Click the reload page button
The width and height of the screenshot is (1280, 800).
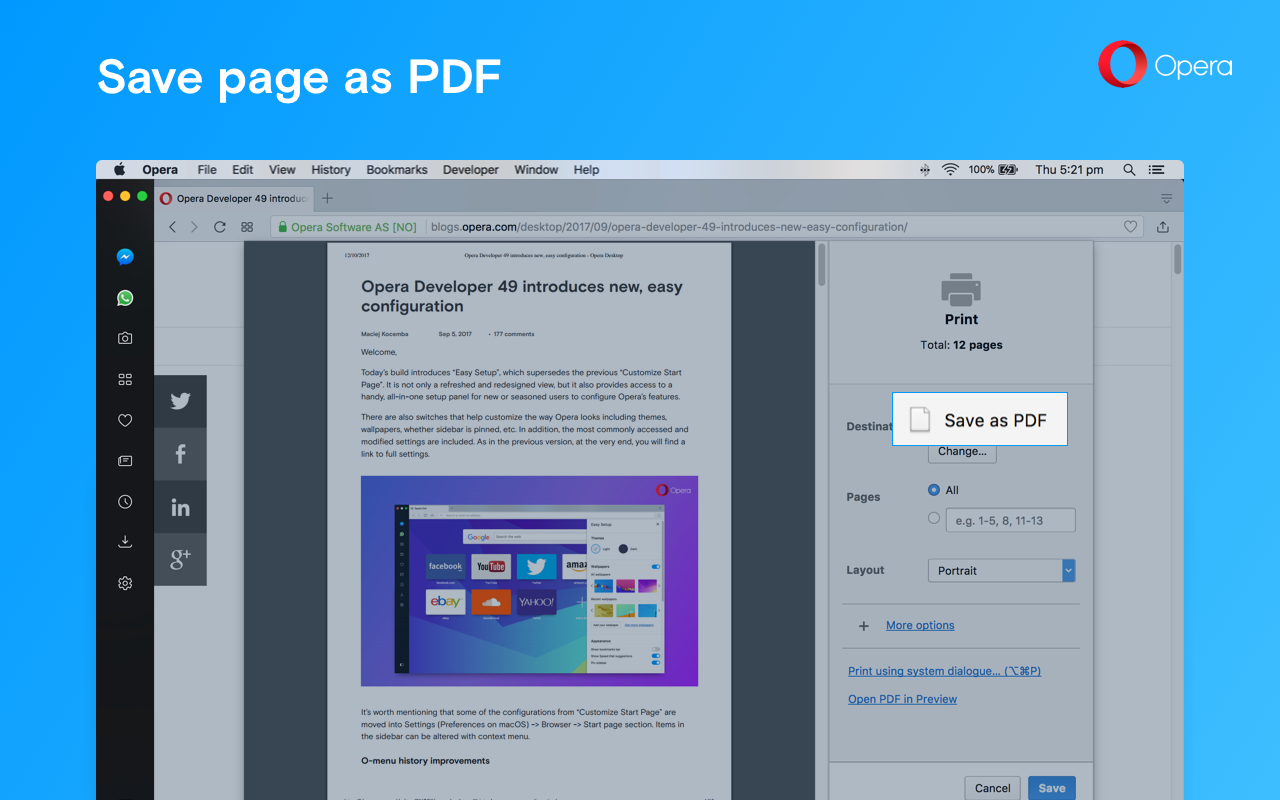tap(220, 227)
